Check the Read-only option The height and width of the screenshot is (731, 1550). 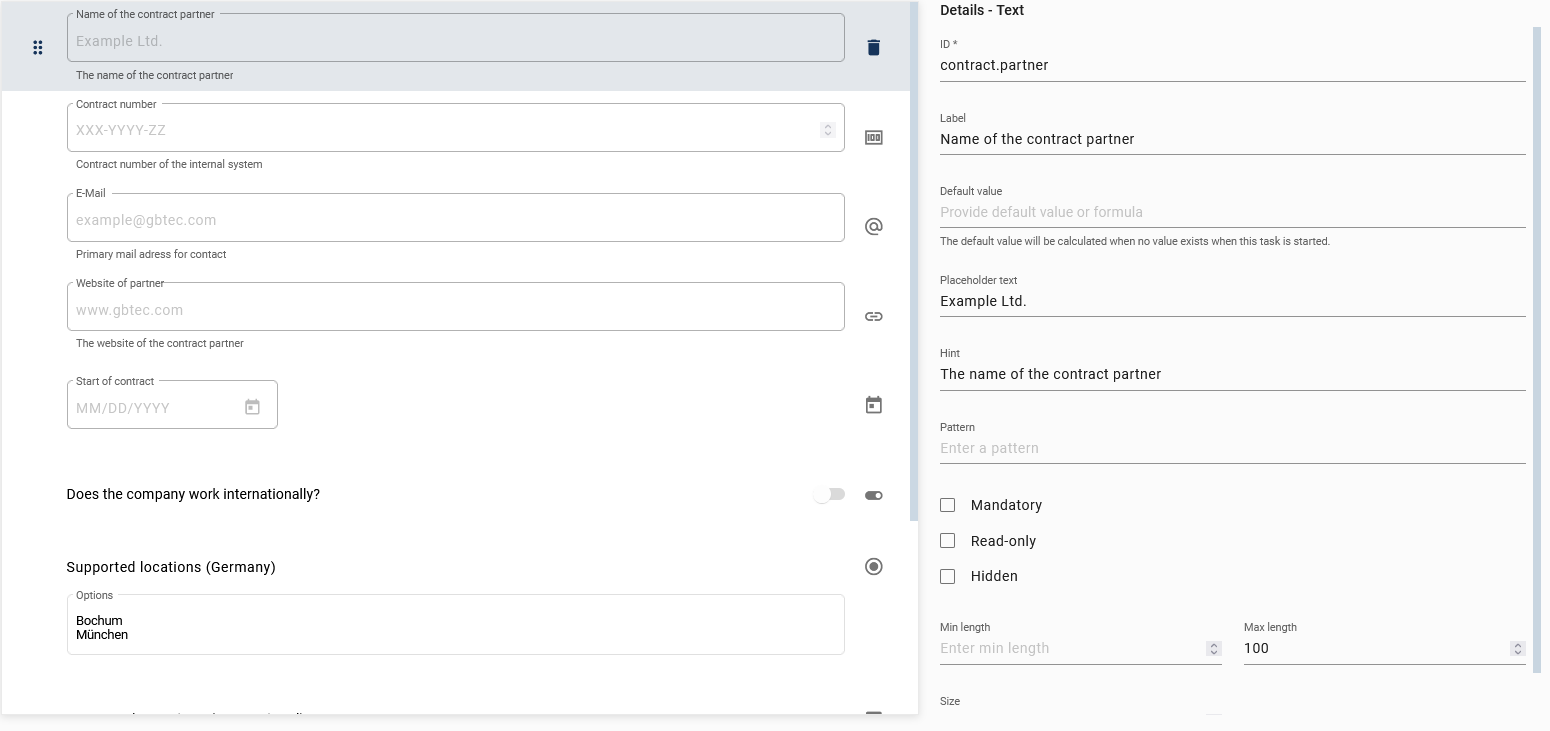[x=947, y=540]
